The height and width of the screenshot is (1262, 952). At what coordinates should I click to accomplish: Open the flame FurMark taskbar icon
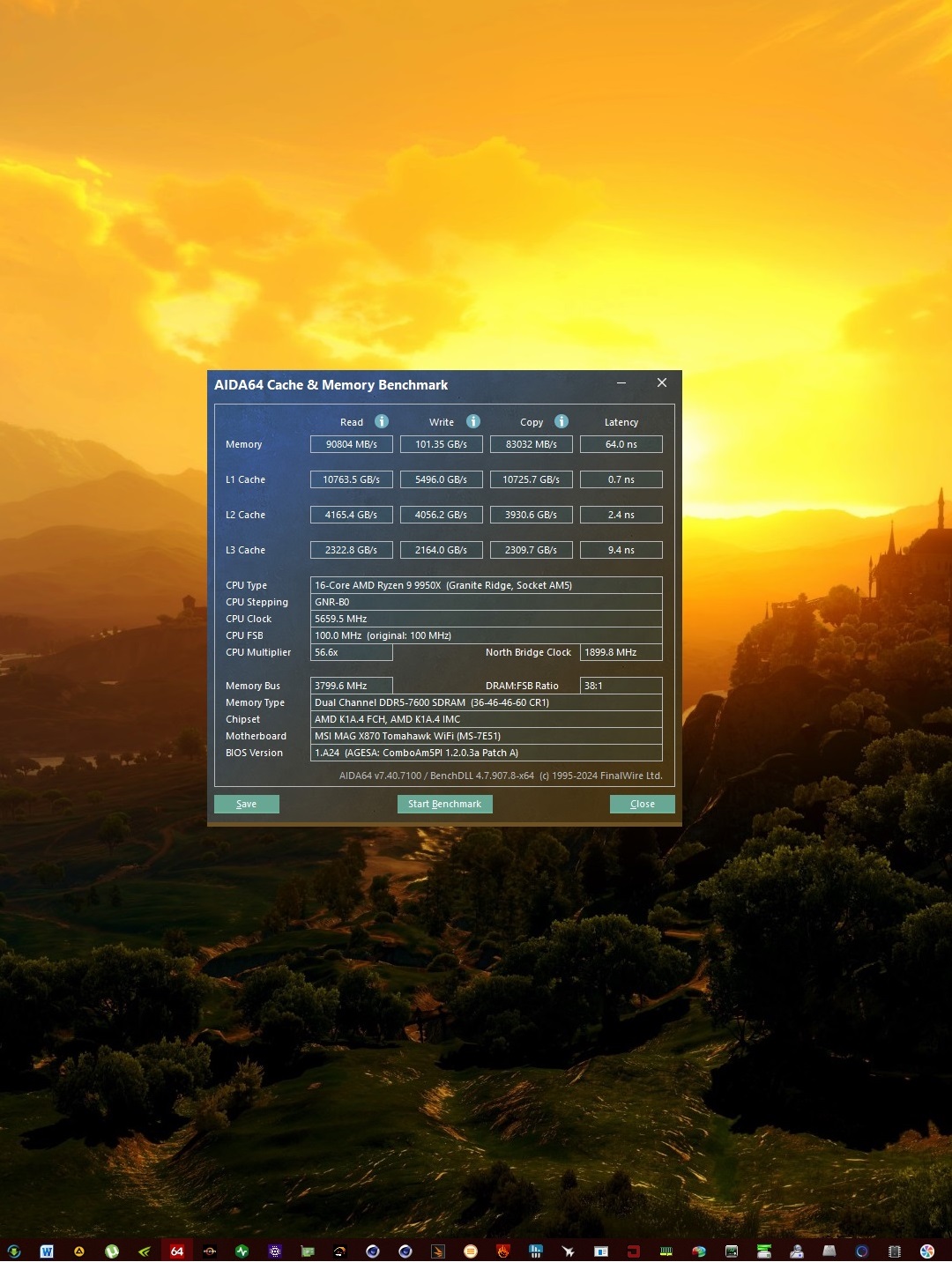(x=503, y=1251)
